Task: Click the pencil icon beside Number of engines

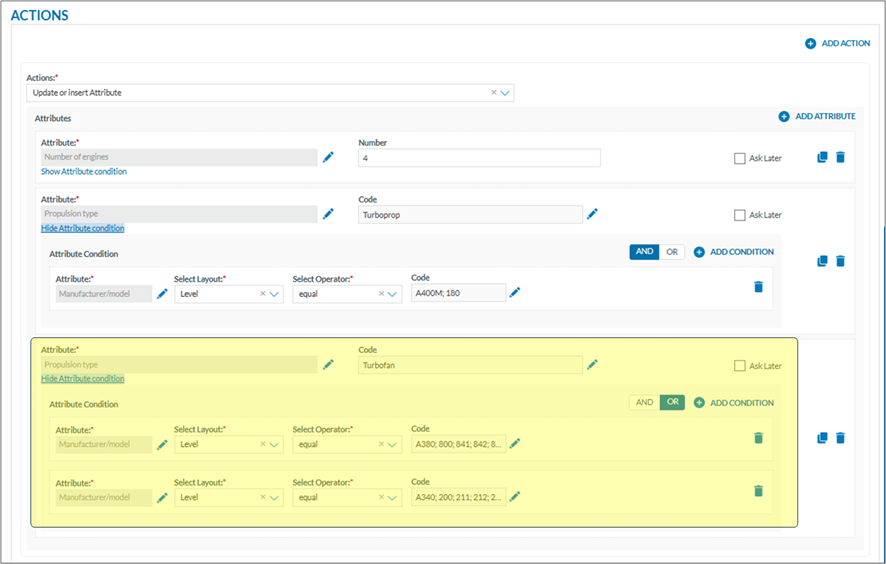Action: click(328, 157)
